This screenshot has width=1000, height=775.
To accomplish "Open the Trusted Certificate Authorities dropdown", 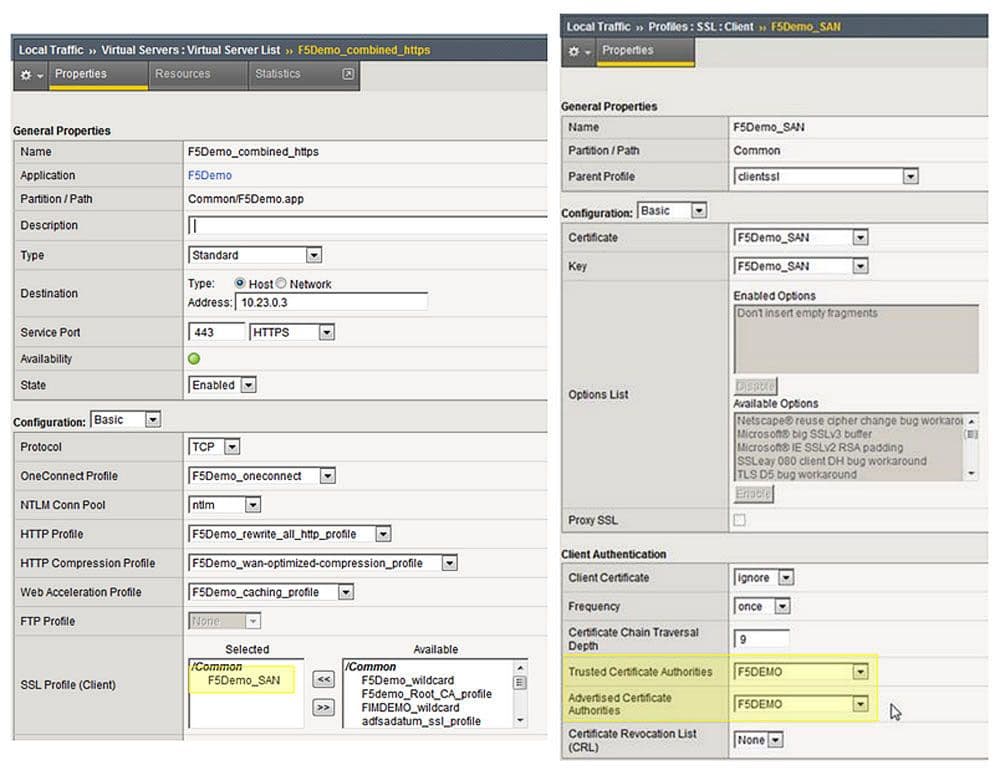I will click(859, 672).
